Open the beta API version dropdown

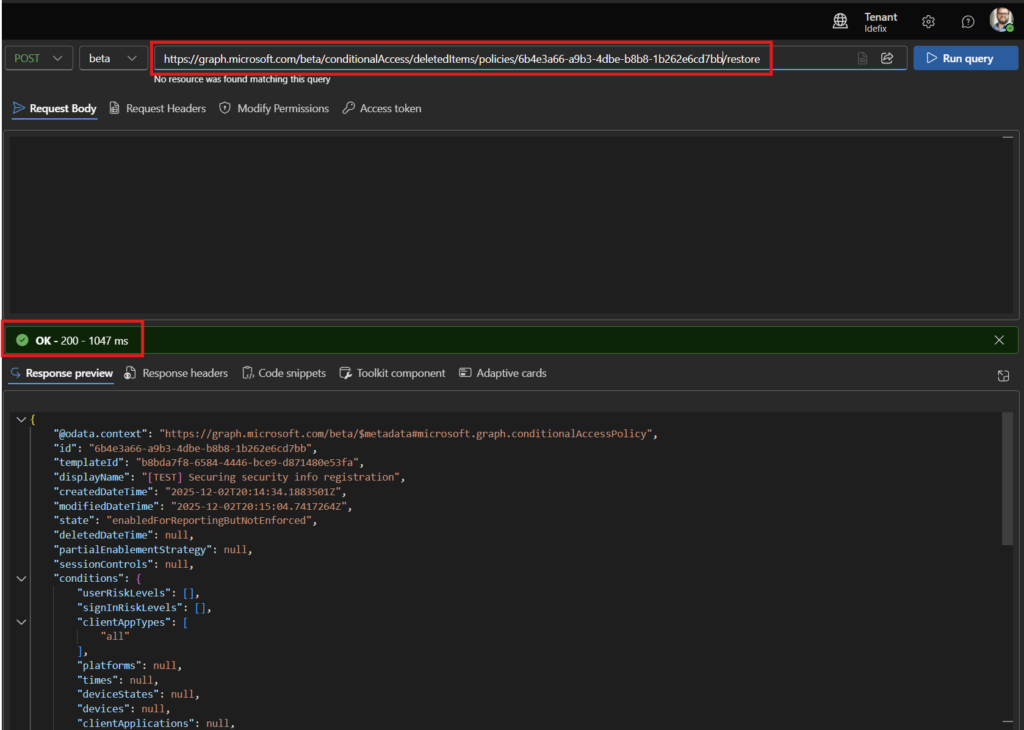click(112, 58)
